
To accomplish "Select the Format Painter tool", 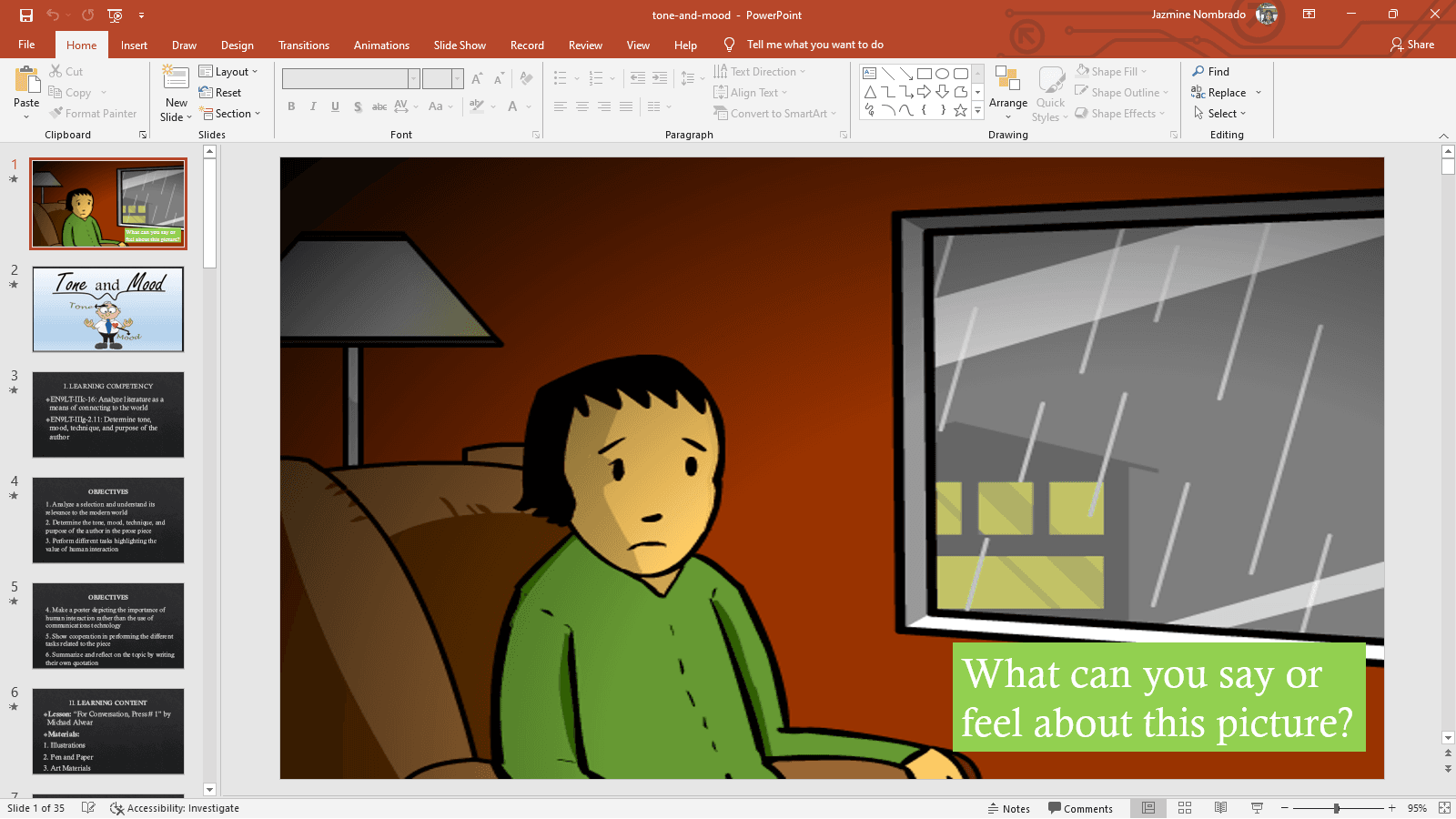I will pyautogui.click(x=94, y=113).
